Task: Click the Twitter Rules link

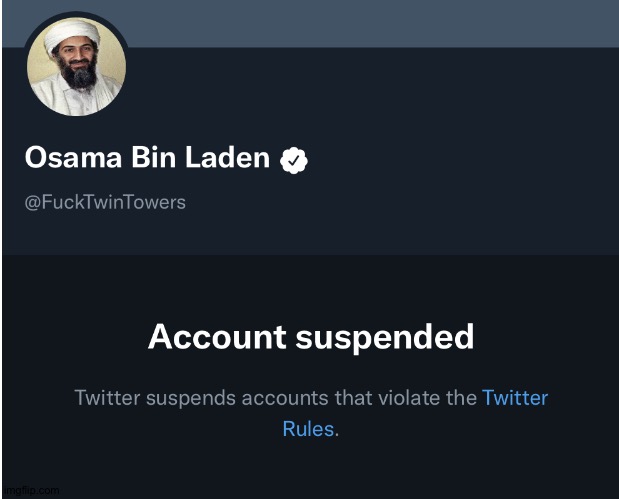Action: pyautogui.click(x=515, y=398)
